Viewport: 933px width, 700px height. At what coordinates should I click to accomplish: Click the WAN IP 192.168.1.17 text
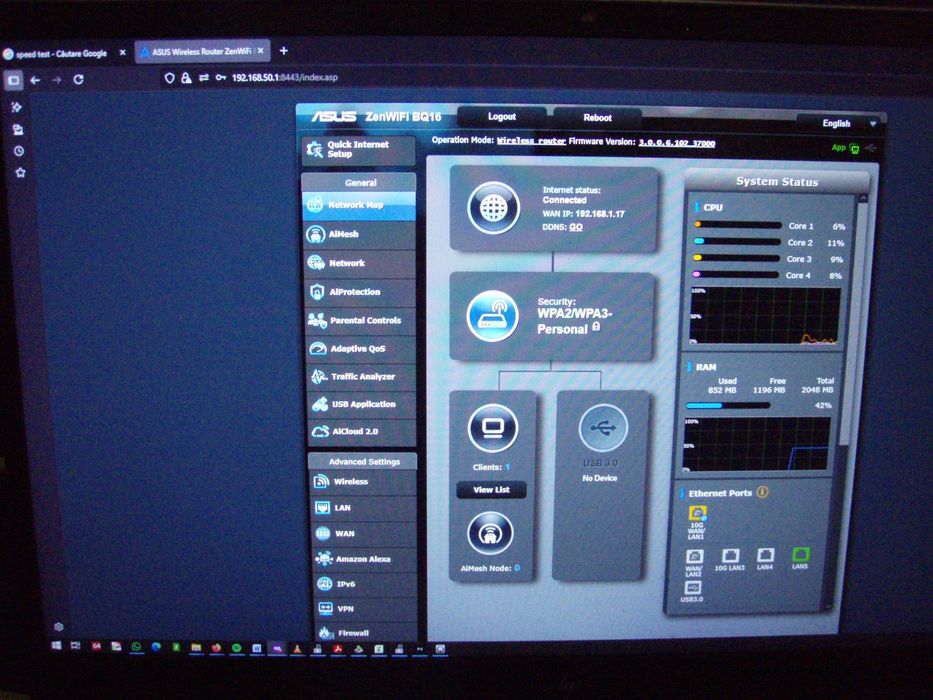point(583,214)
